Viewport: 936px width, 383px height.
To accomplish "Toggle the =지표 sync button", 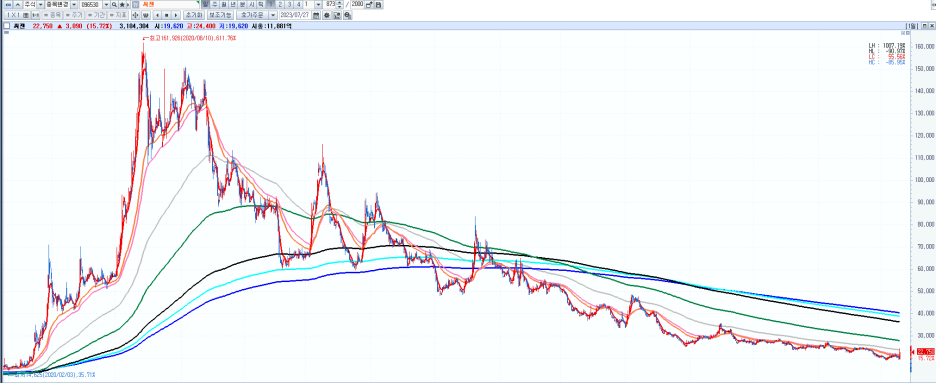I will click(x=118, y=15).
